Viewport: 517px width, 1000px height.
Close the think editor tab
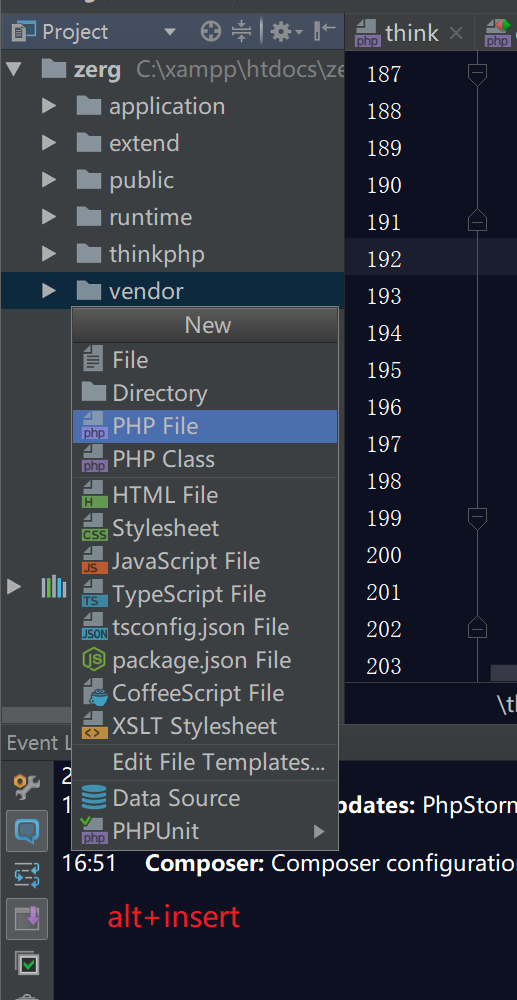point(456,33)
